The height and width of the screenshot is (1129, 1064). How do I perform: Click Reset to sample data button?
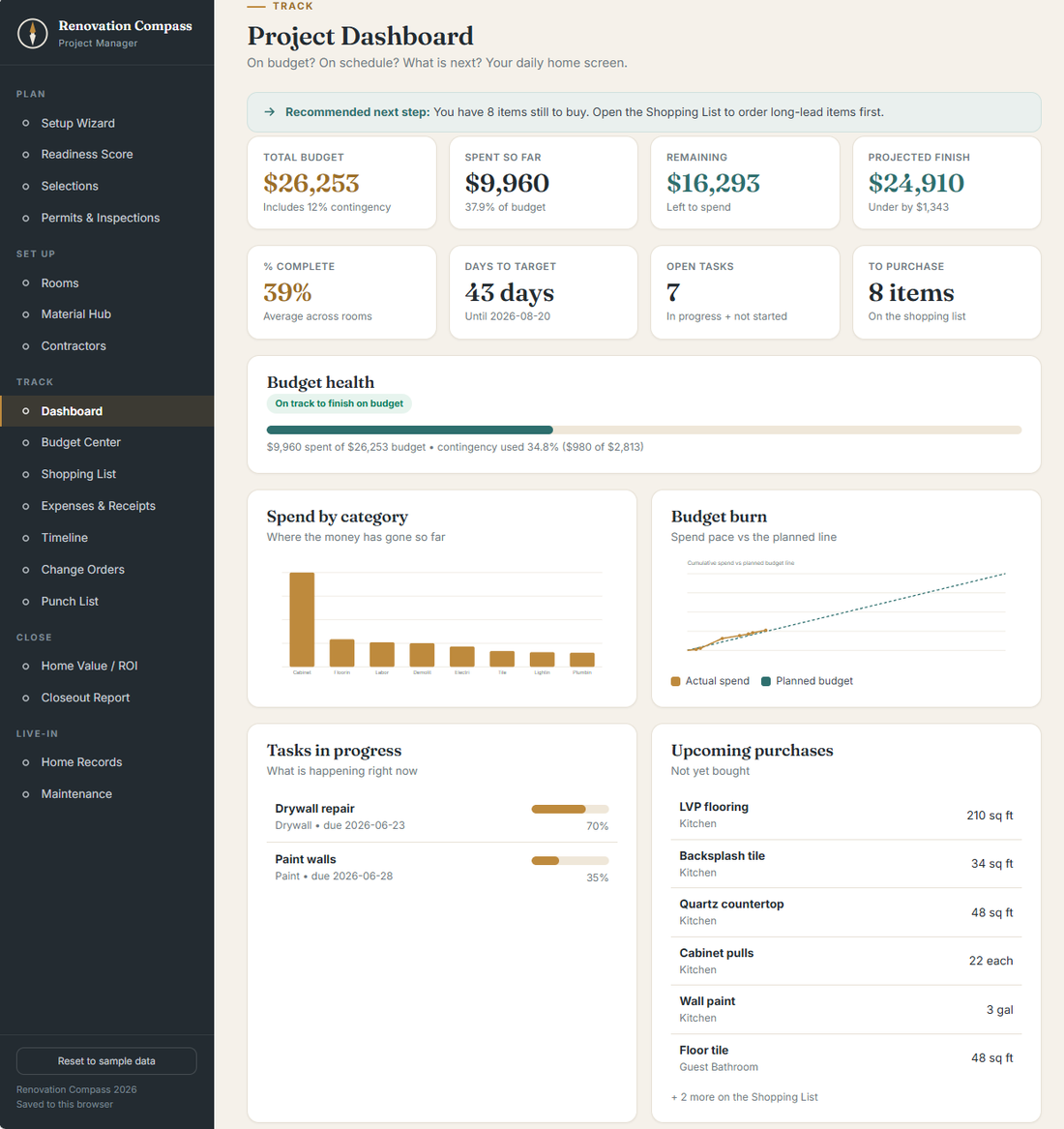tap(106, 1060)
